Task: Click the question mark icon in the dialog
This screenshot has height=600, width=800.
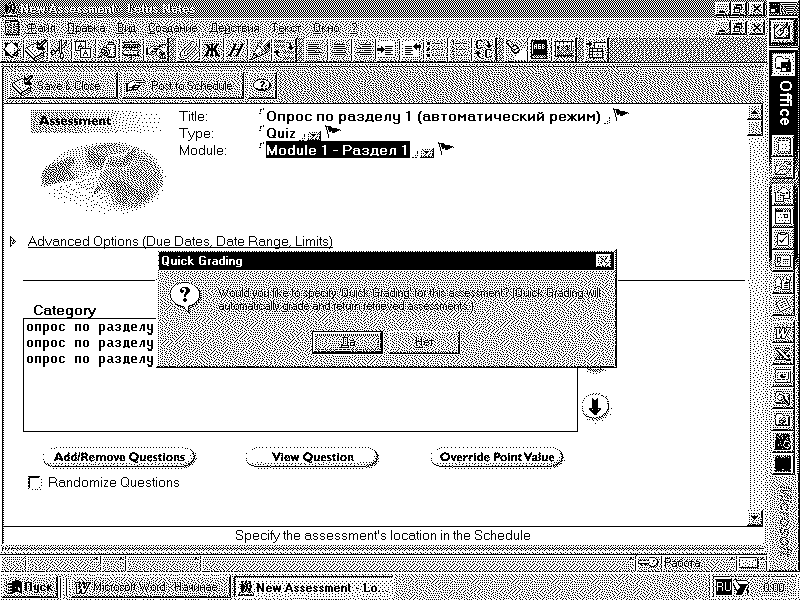Action: (181, 294)
